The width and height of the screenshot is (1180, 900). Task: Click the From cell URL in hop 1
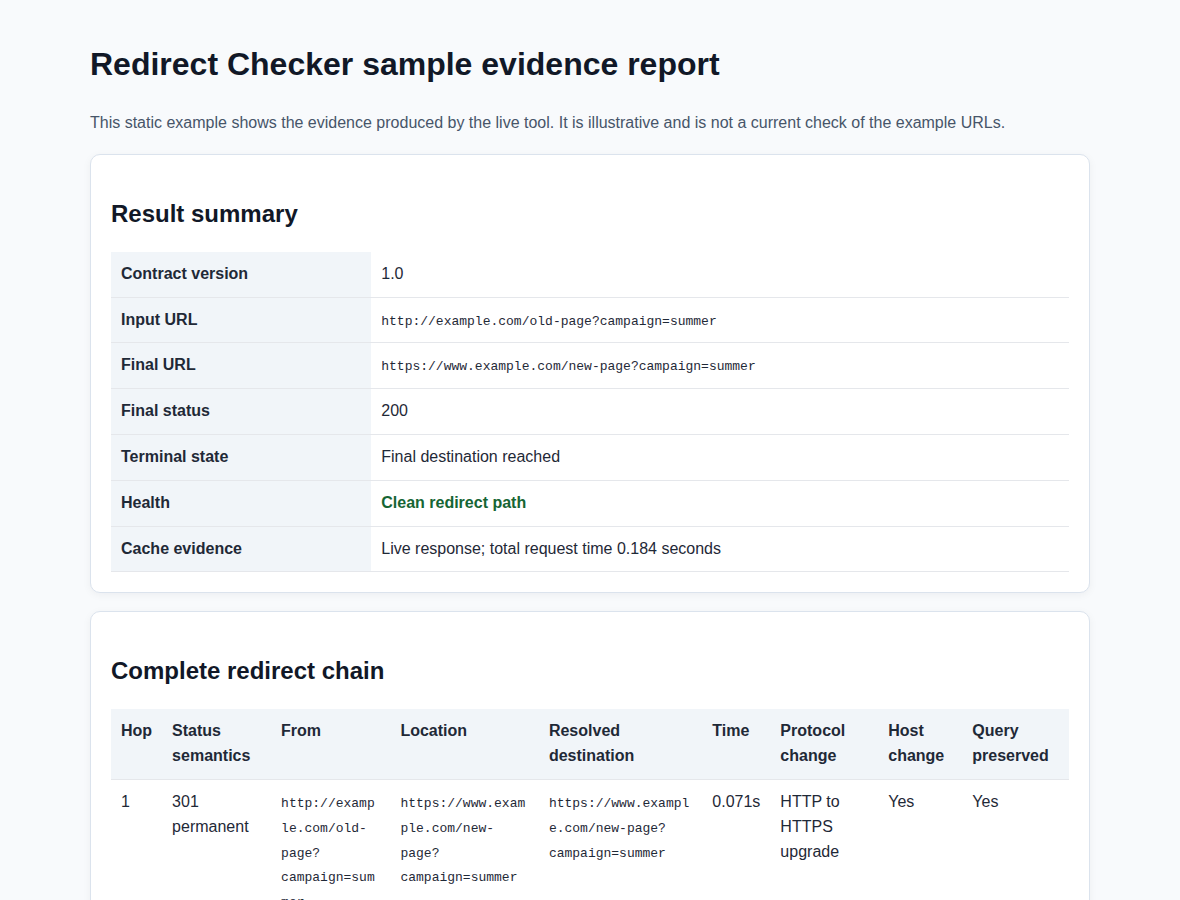pyautogui.click(x=327, y=847)
